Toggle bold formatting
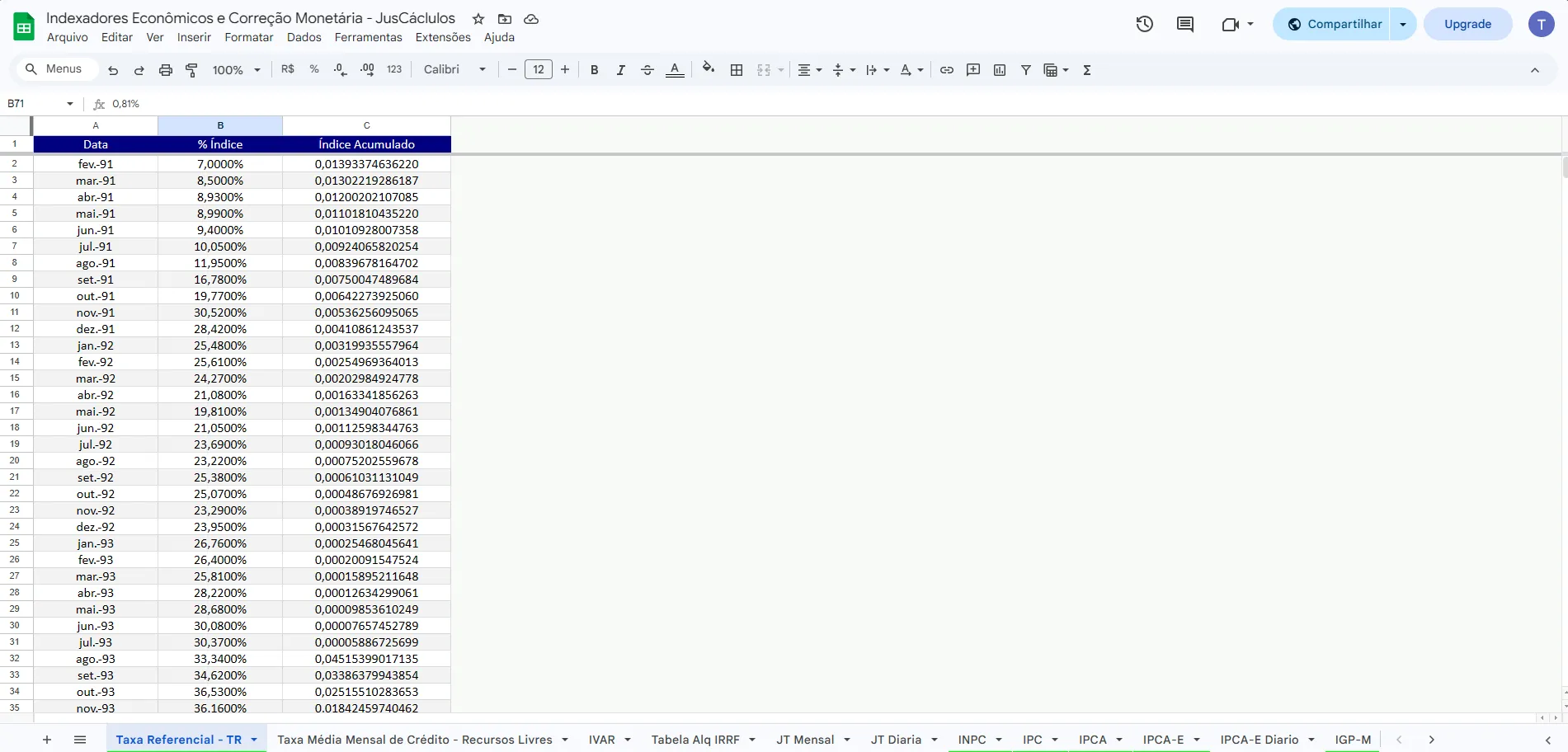1568x752 pixels. click(x=594, y=70)
